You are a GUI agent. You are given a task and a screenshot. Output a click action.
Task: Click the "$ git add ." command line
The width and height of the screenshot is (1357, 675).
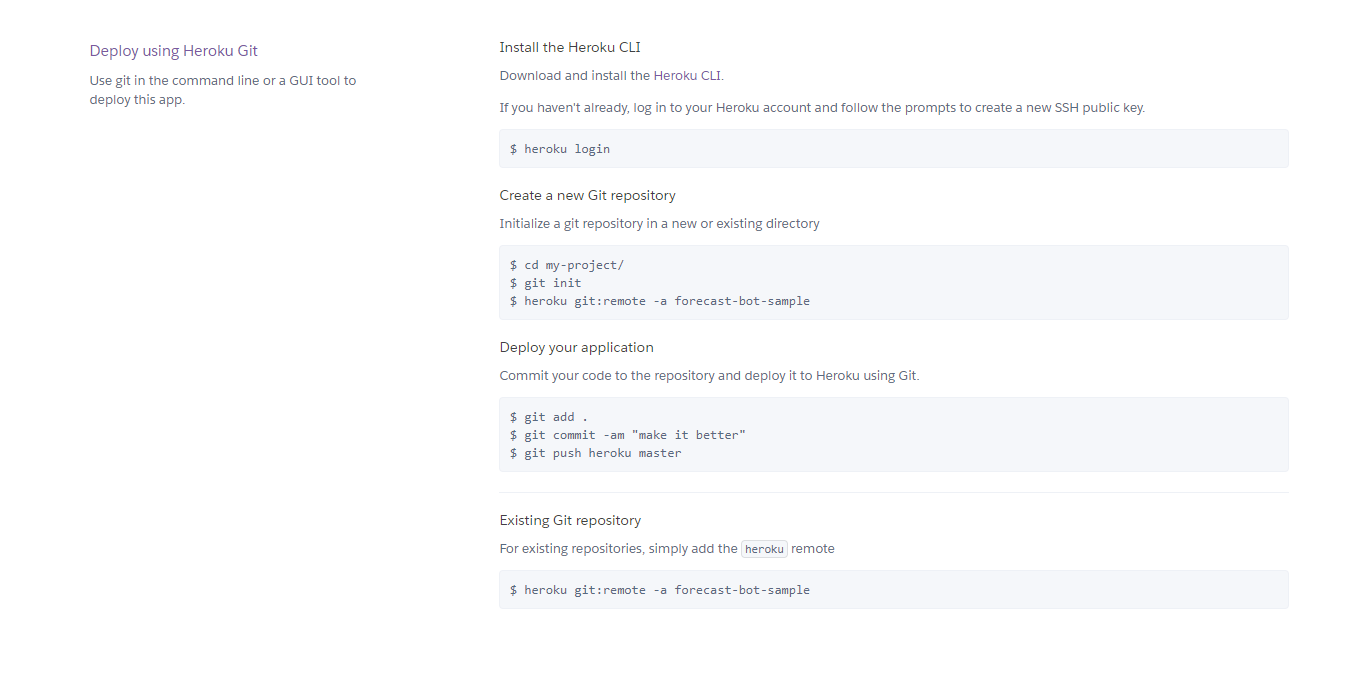click(549, 417)
